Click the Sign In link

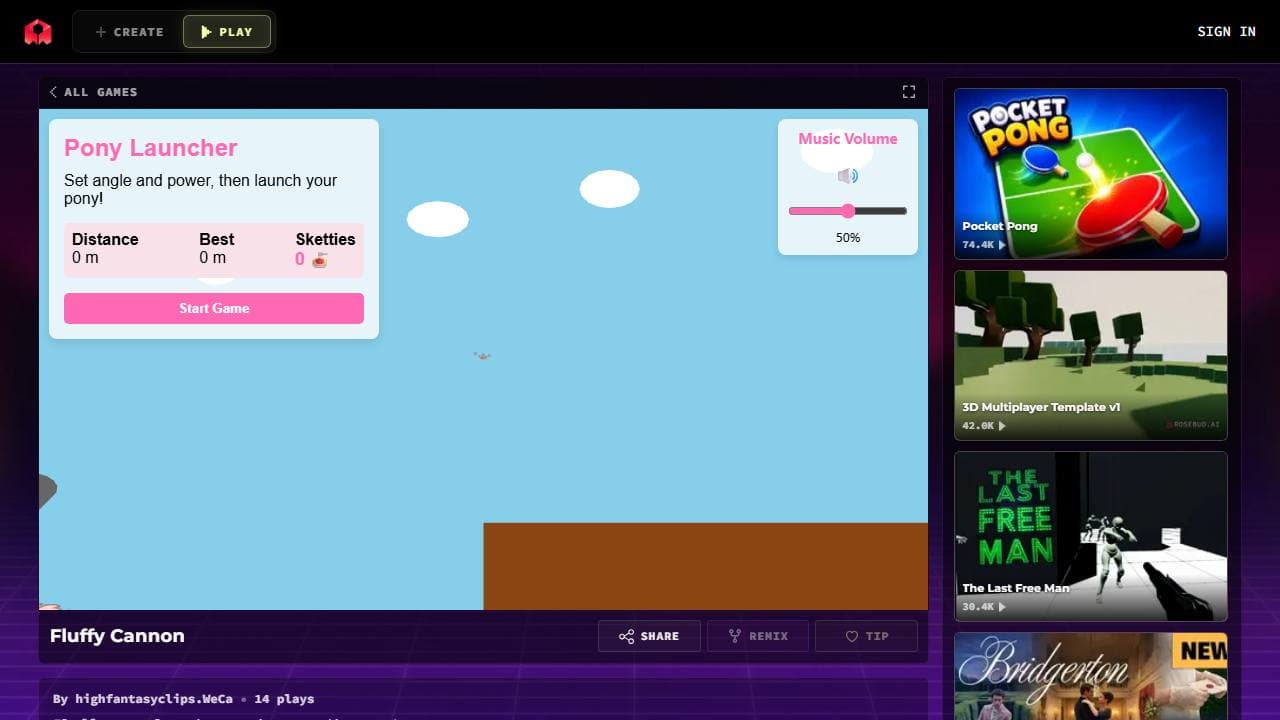click(x=1226, y=32)
